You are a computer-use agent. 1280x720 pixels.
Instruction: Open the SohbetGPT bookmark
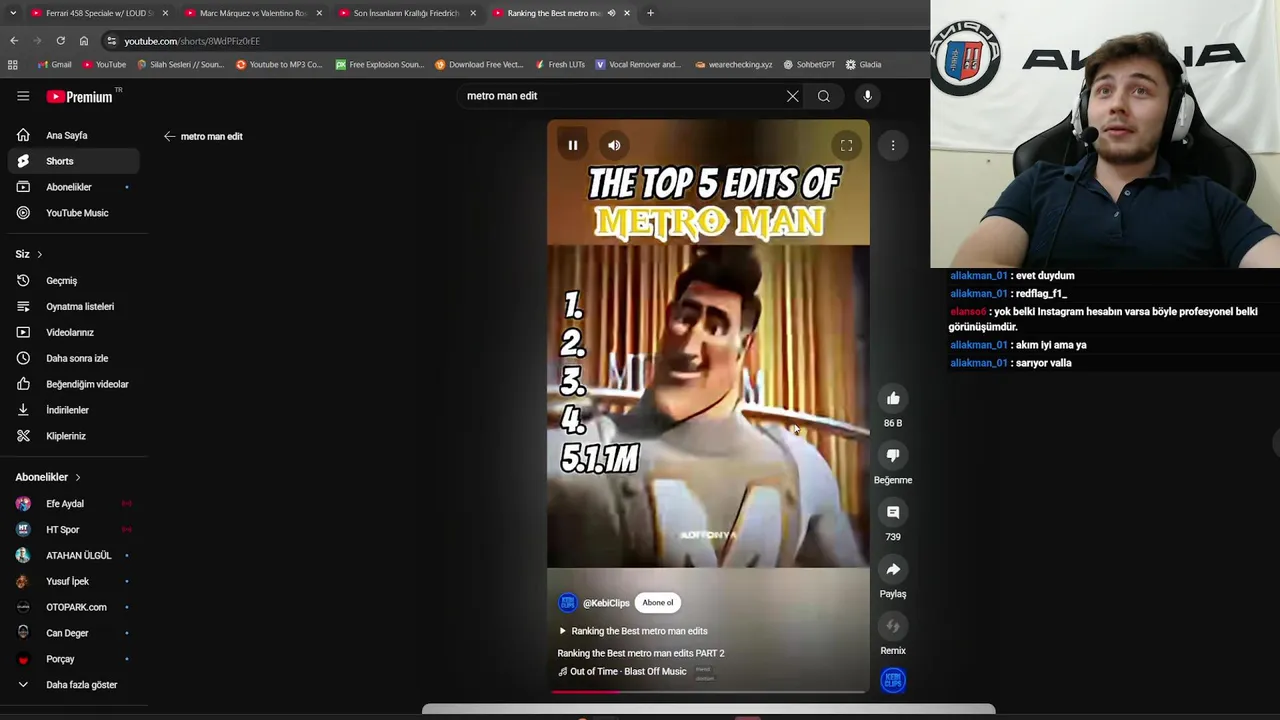[x=808, y=64]
